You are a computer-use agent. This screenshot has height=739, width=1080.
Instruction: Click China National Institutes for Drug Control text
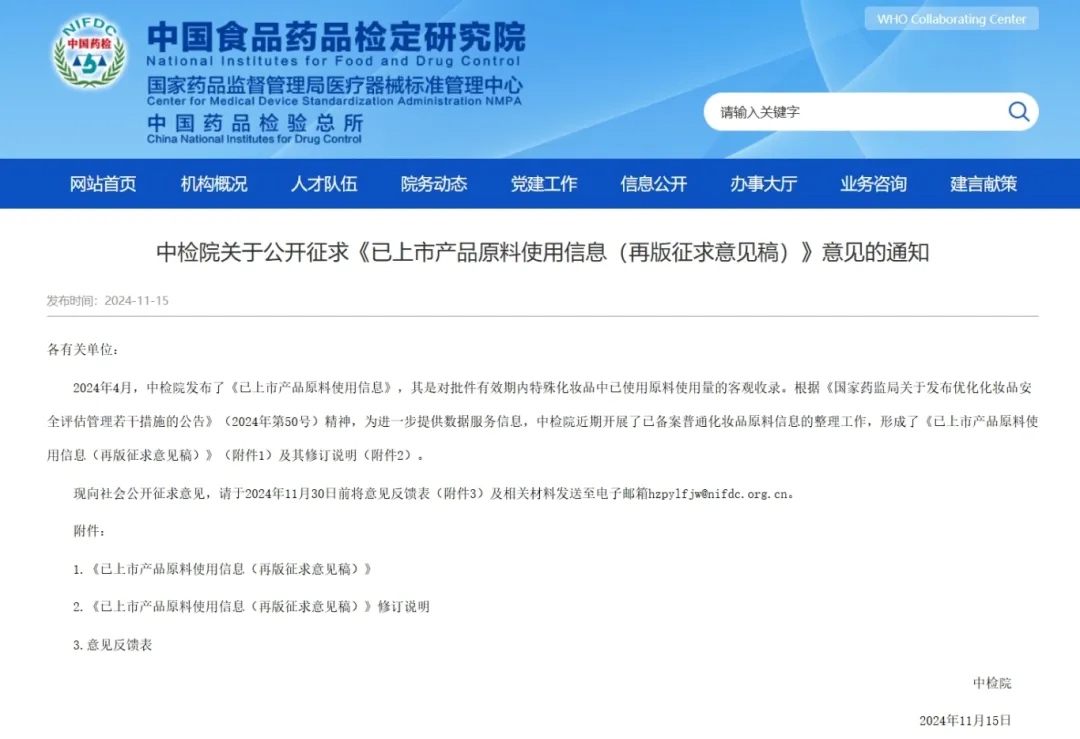click(254, 139)
